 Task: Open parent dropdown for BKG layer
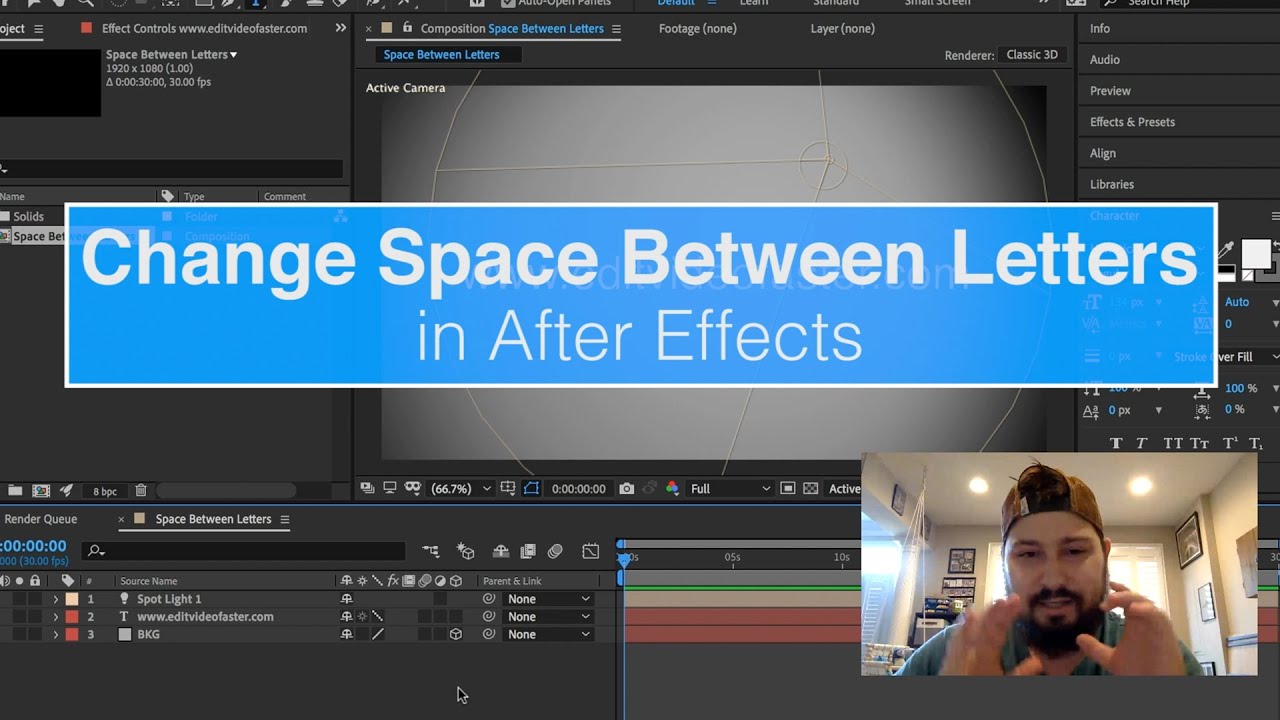(x=548, y=634)
